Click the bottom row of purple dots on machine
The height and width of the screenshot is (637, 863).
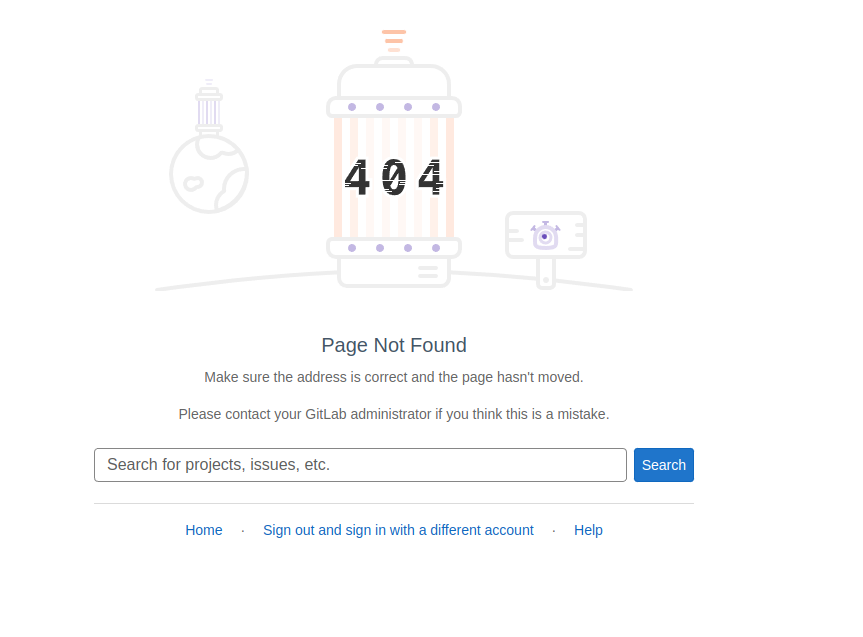pyautogui.click(x=394, y=248)
